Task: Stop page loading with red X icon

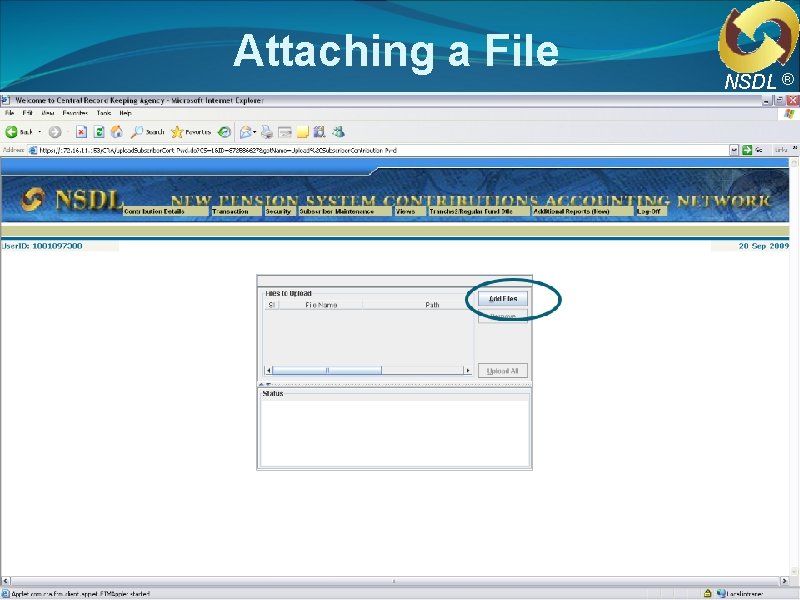Action: click(x=81, y=132)
